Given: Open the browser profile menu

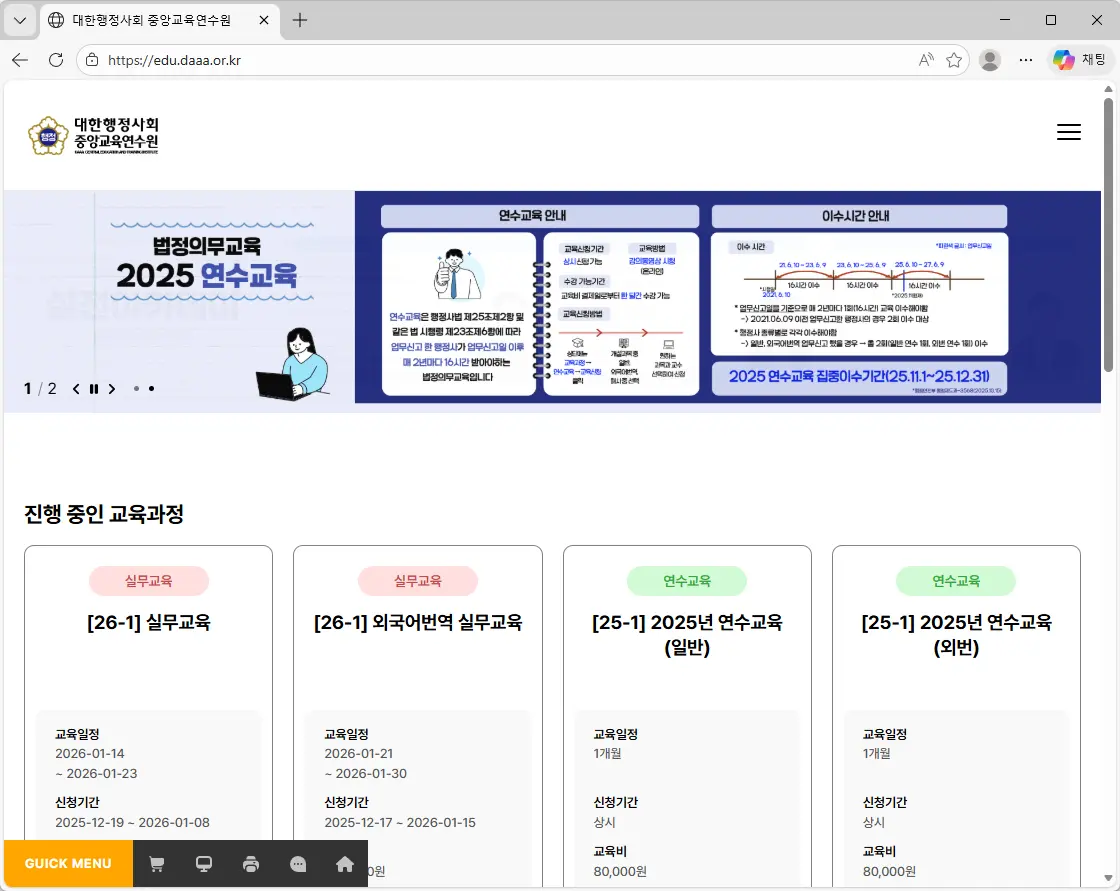Looking at the screenshot, I should (989, 59).
